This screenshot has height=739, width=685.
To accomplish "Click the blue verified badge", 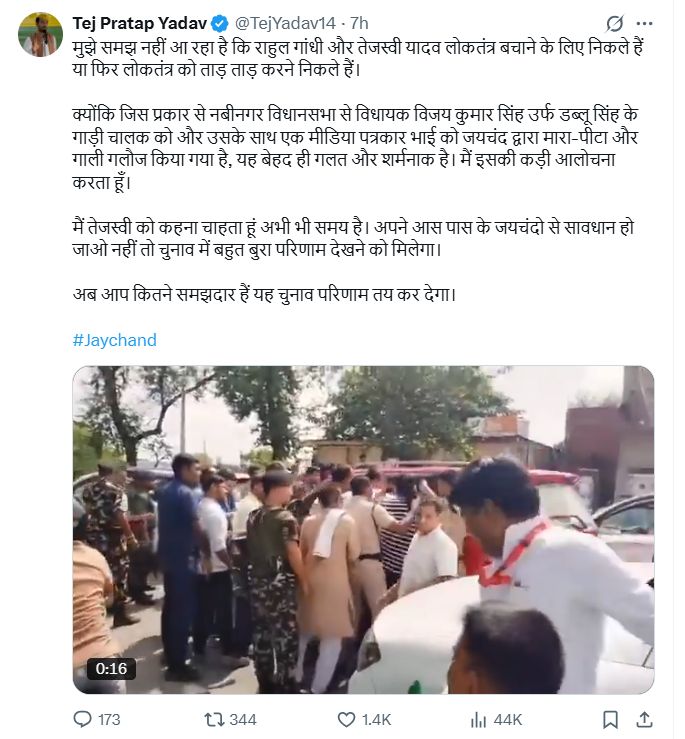I will pyautogui.click(x=220, y=23).
